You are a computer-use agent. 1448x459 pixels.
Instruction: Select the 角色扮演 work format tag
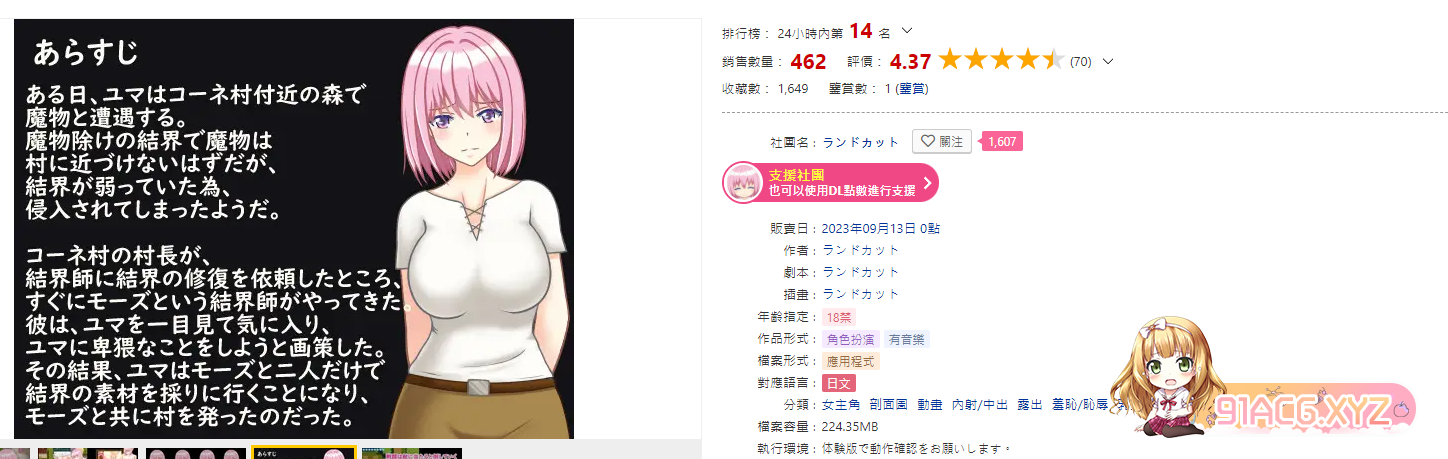click(849, 339)
